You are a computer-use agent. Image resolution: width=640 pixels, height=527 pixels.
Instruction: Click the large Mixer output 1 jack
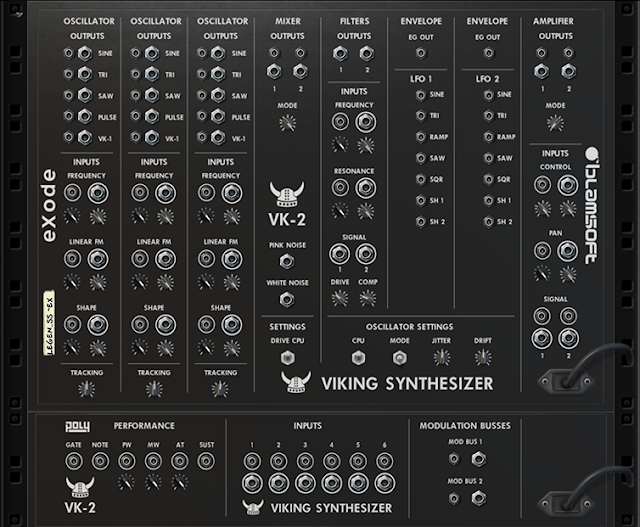pos(274,71)
